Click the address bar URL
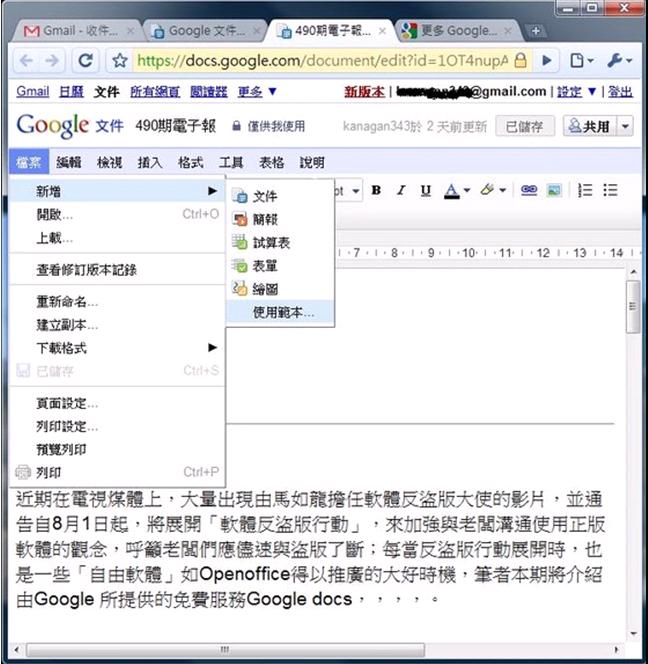The height and width of the screenshot is (664, 648). pos(322,61)
